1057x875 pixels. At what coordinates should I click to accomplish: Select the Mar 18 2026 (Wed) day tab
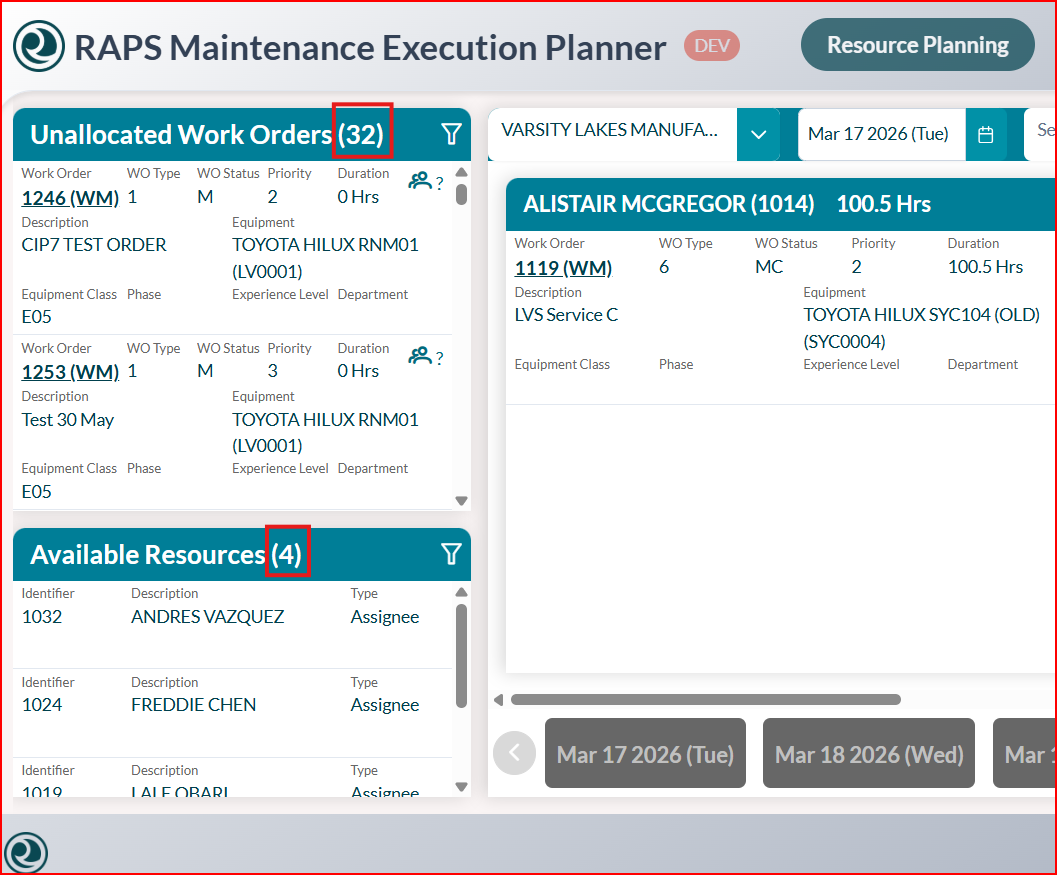click(868, 753)
